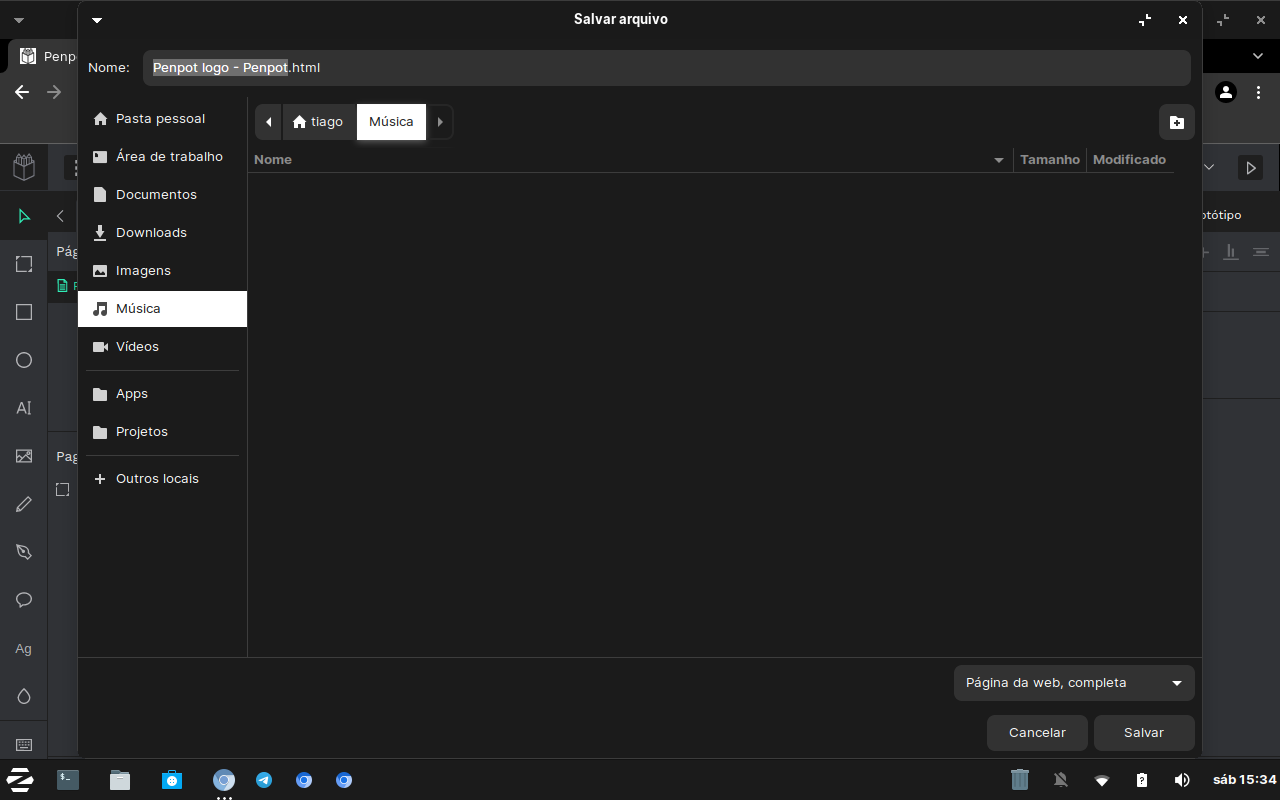
Task: Select the path (pen) tool
Action: [x=24, y=551]
